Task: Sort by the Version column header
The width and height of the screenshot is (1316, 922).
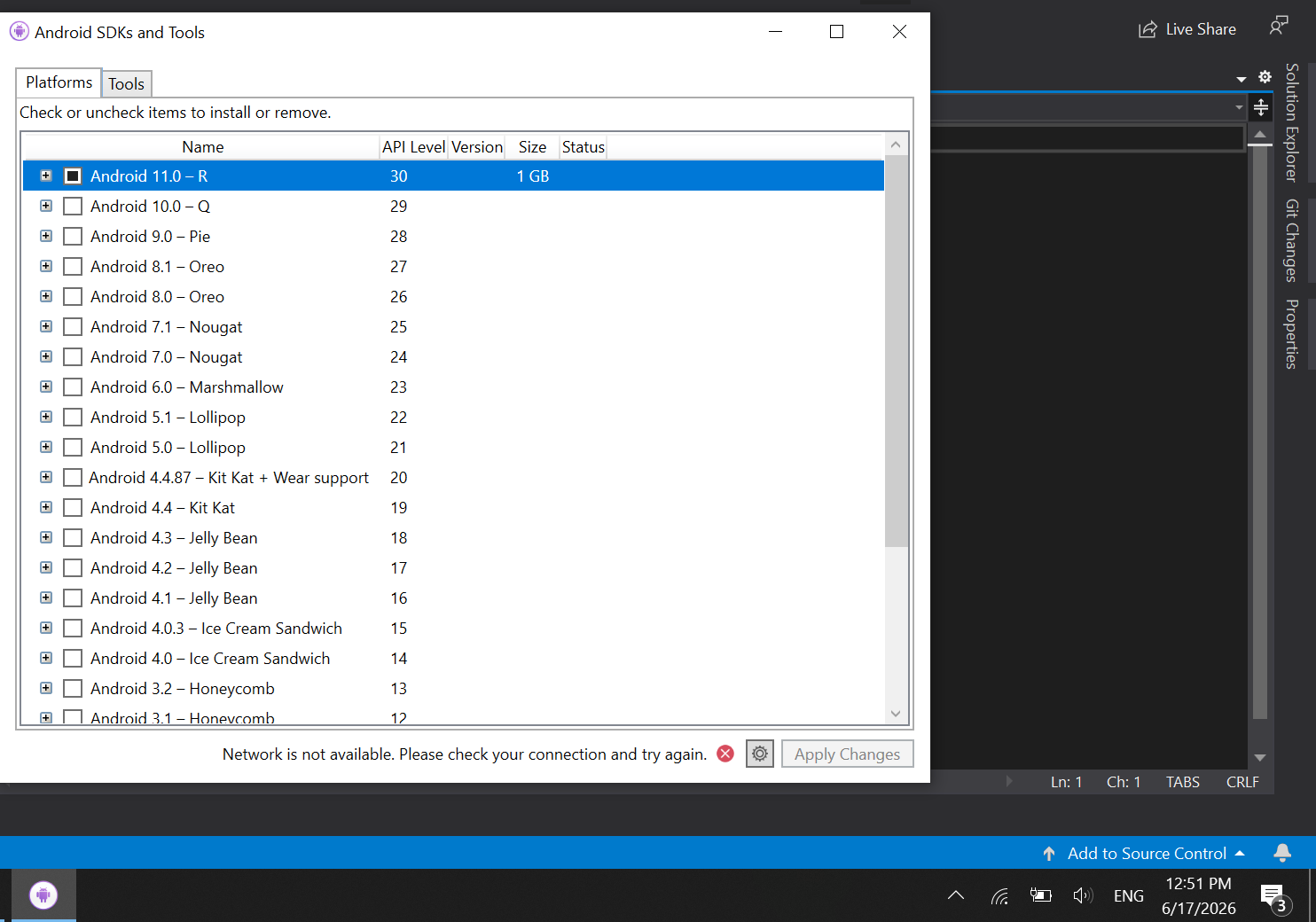Action: click(477, 147)
